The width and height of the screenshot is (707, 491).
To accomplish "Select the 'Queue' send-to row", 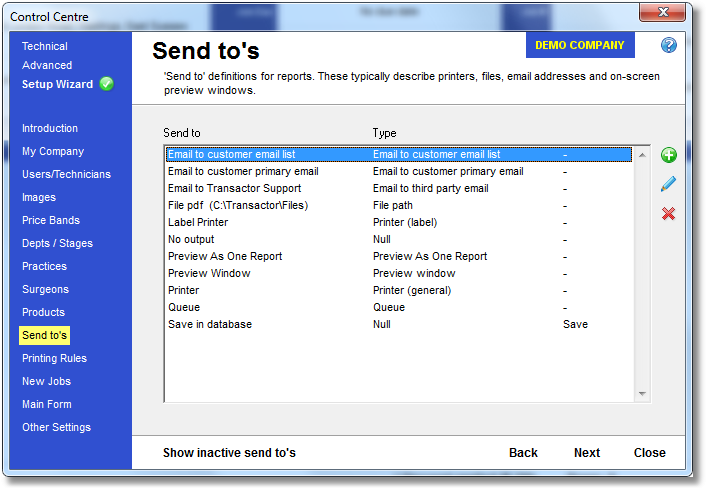I will 399,307.
